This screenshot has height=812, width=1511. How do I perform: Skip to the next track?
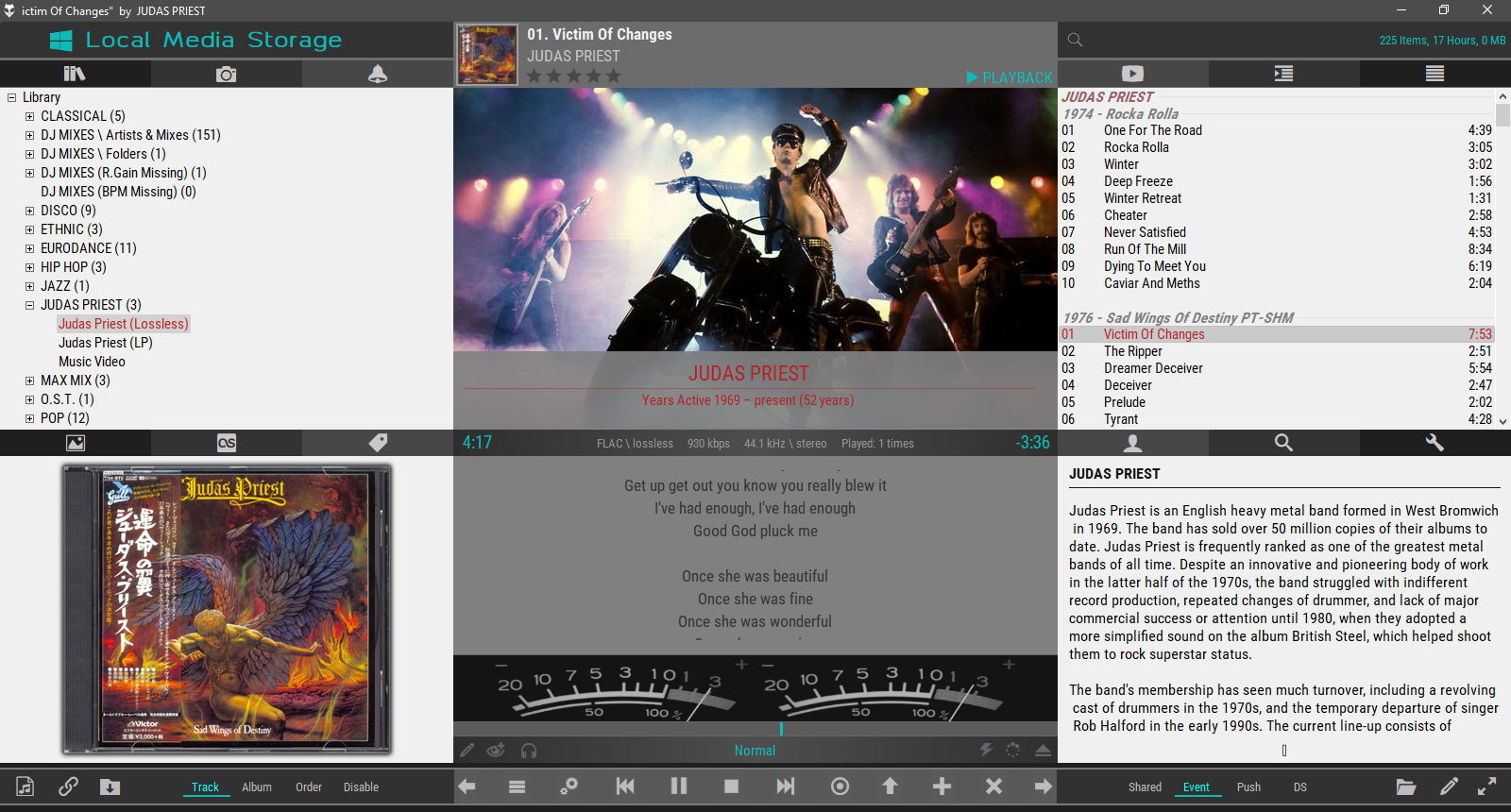click(785, 786)
